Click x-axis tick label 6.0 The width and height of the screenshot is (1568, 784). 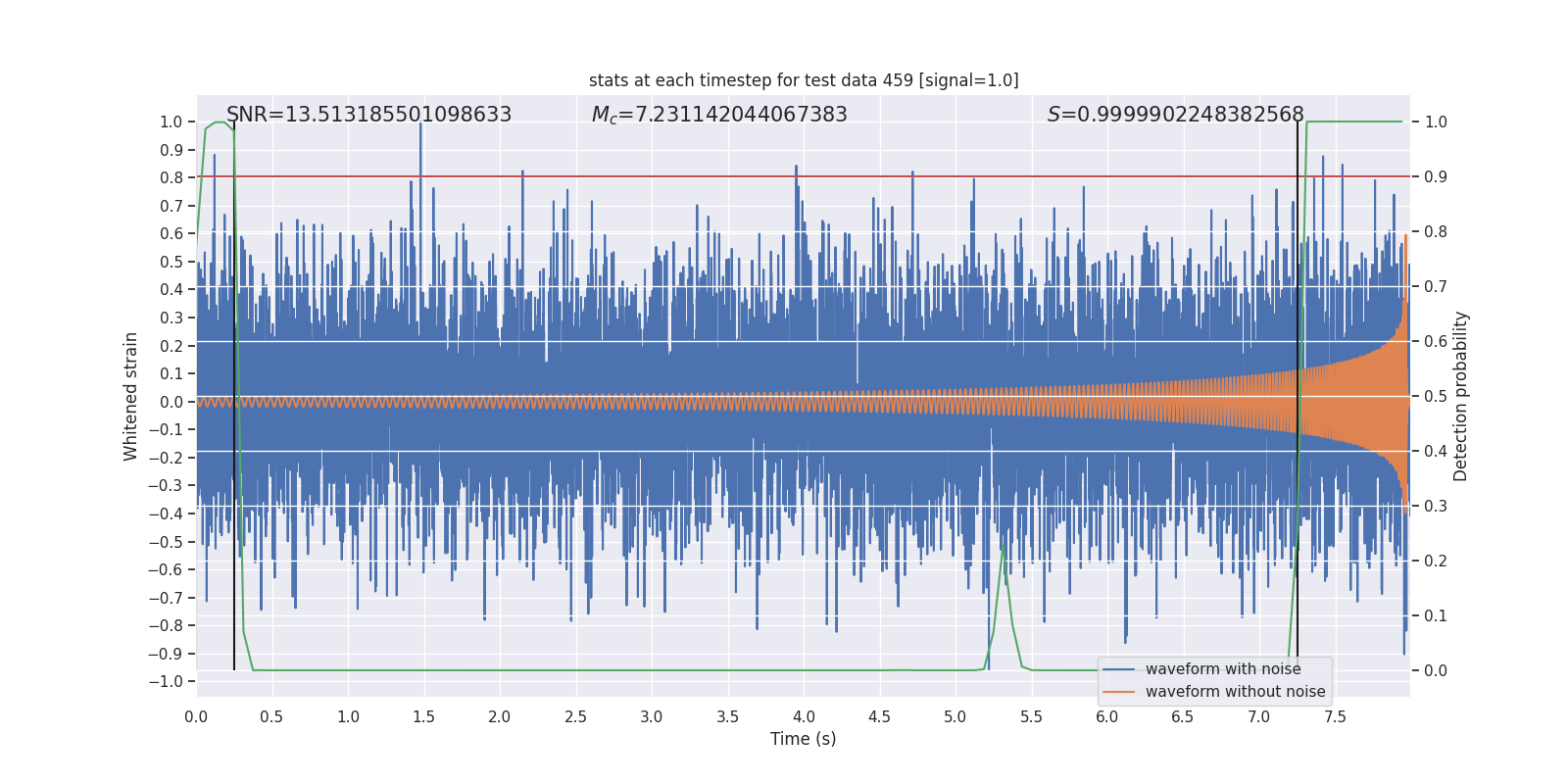point(1107,716)
